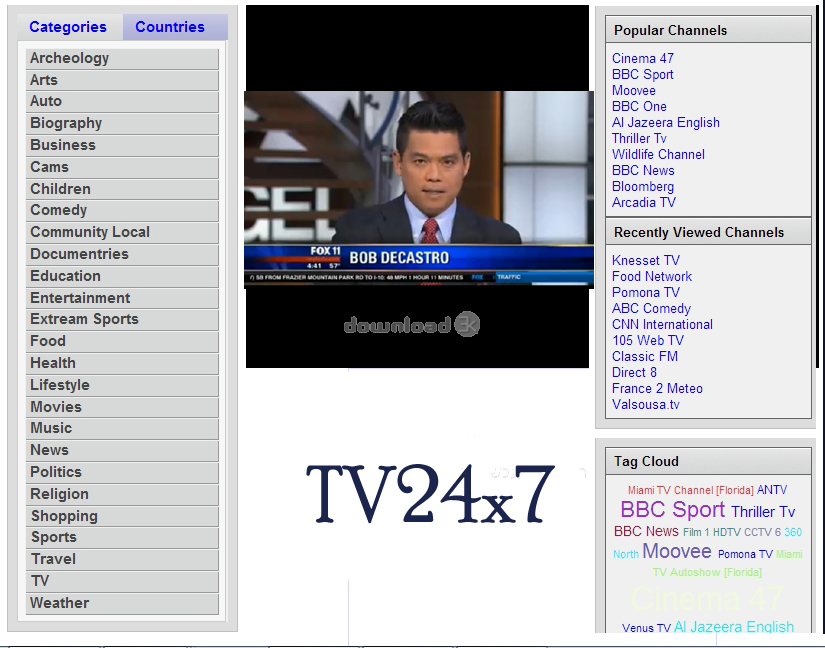The image size is (825, 648).
Task: Click the Arcadia TV link
Action: click(x=643, y=203)
